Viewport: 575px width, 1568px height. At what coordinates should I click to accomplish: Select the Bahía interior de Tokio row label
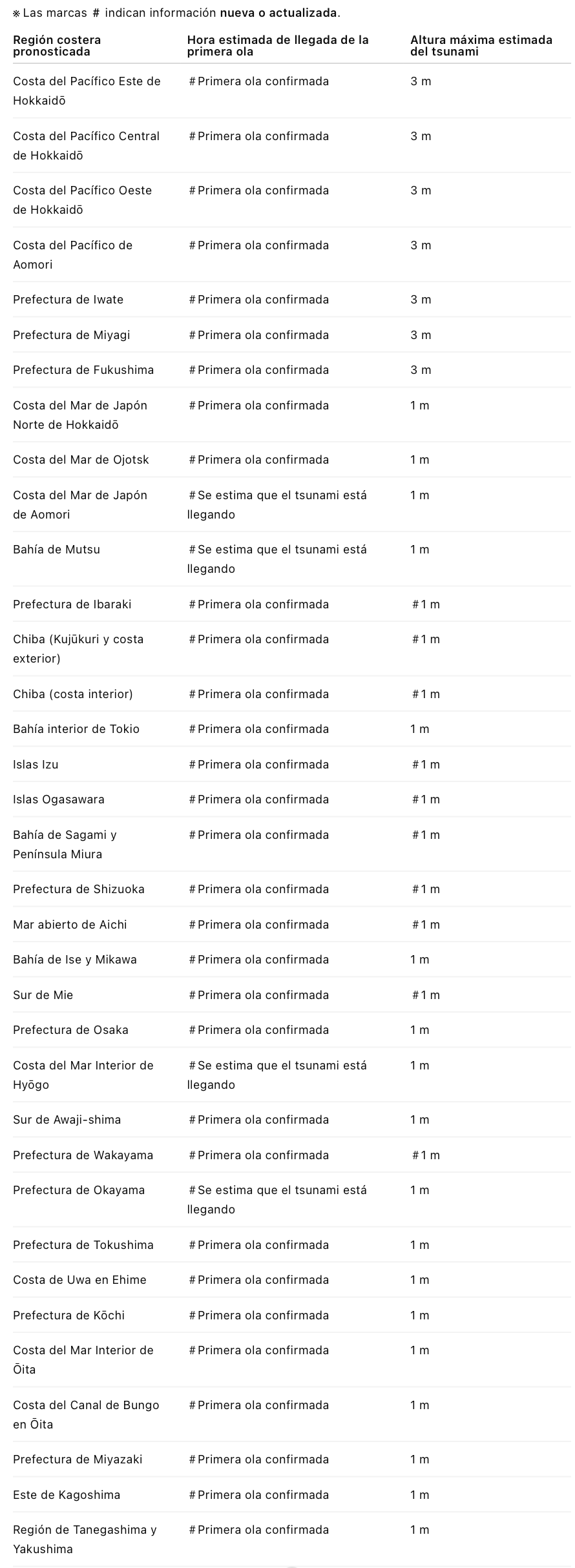[x=76, y=729]
